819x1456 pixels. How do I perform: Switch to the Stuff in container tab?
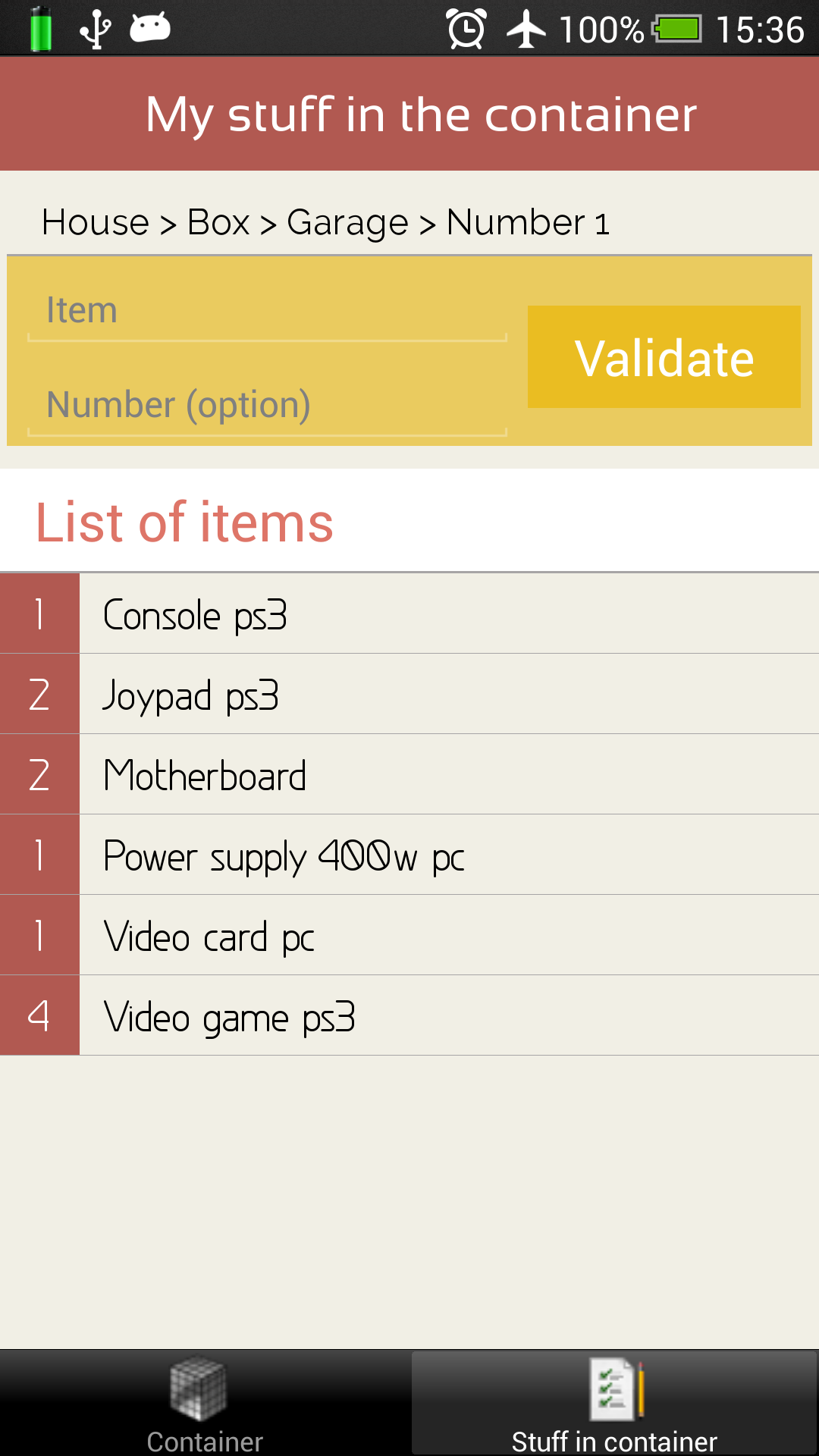(x=614, y=1403)
